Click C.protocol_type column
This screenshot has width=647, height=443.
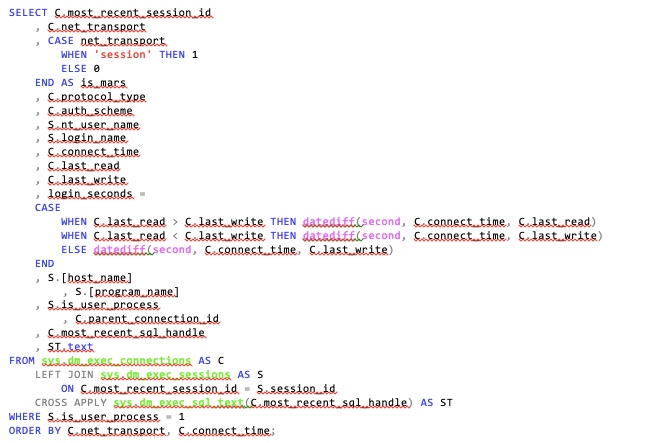(97, 97)
